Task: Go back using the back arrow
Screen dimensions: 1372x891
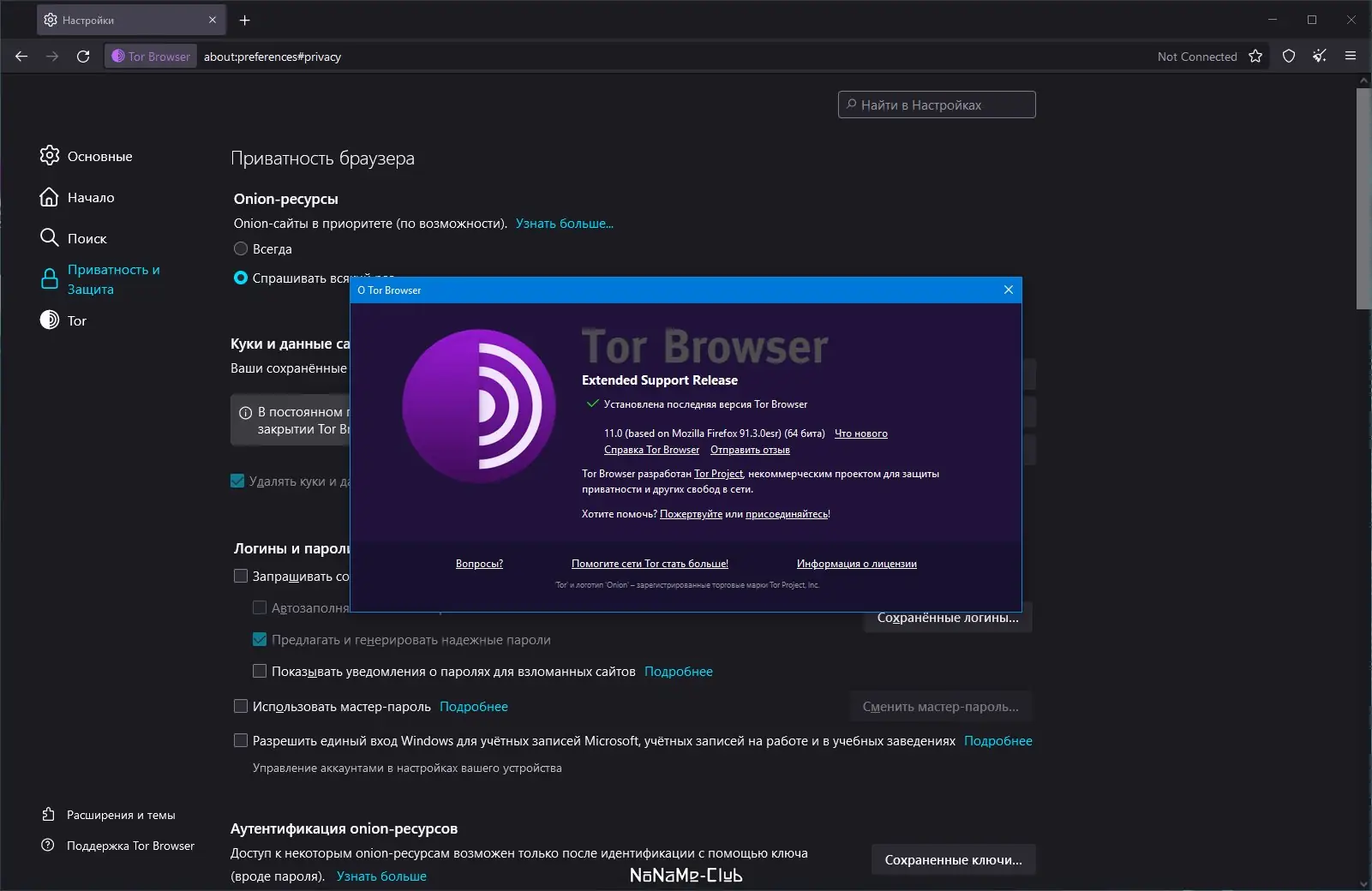Action: point(21,57)
